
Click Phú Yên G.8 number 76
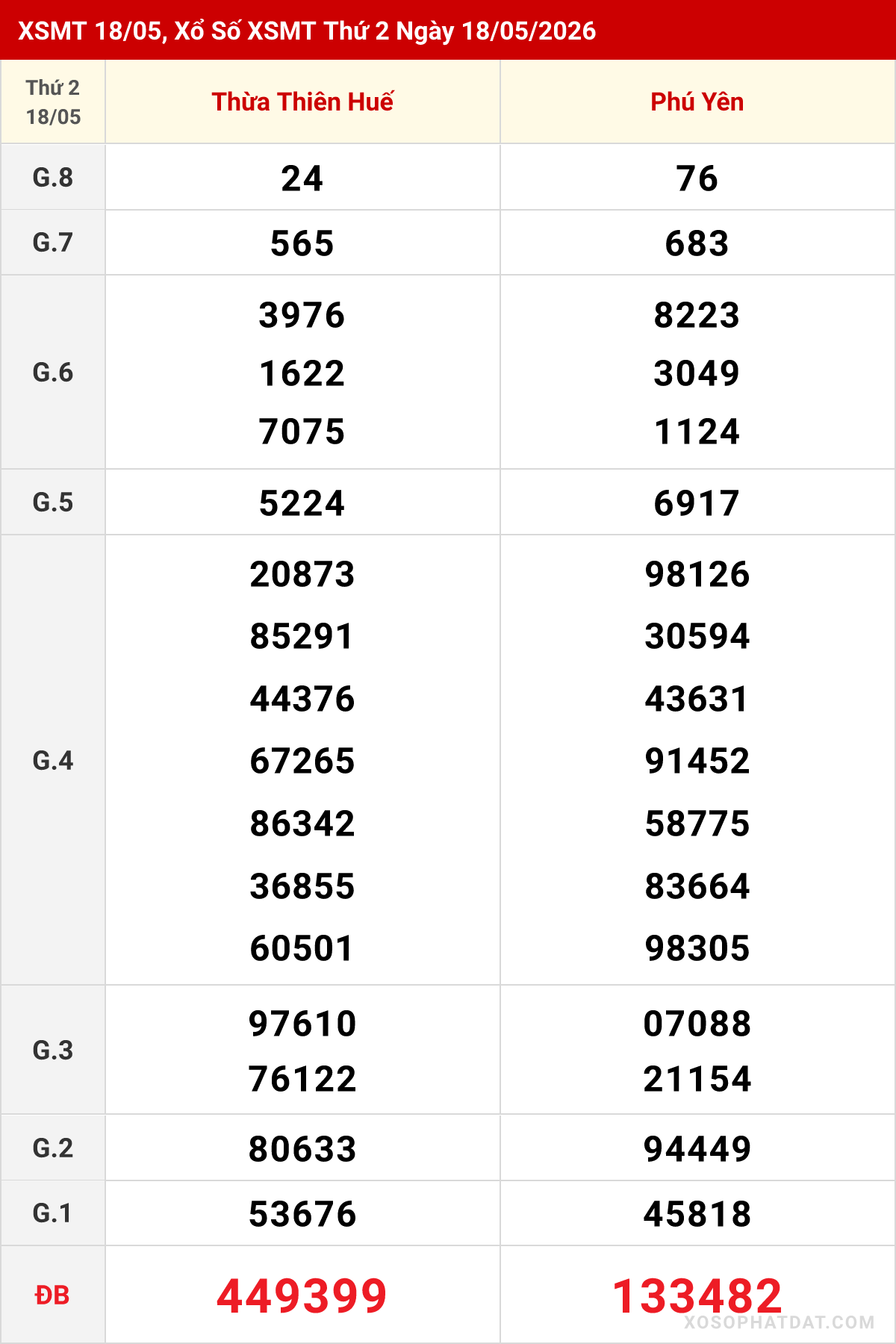click(697, 178)
